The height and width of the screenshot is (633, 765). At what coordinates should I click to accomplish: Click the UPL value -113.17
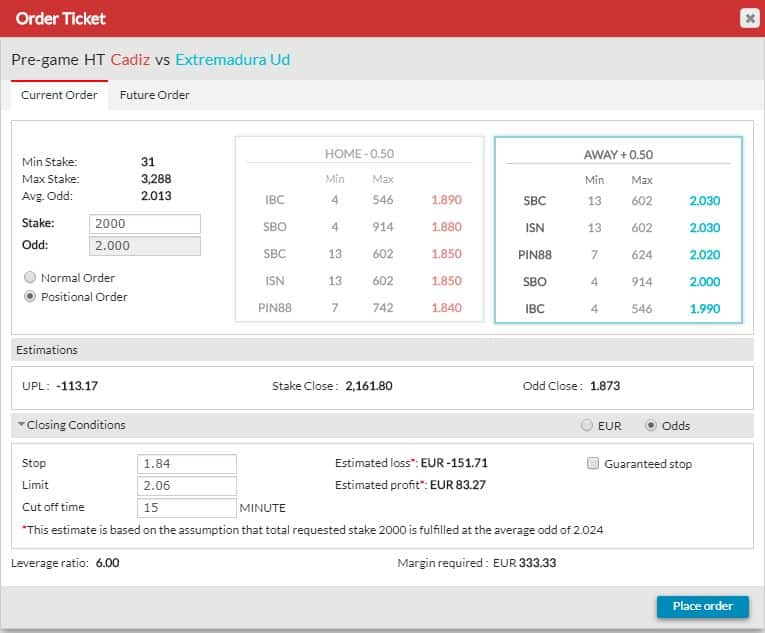pos(77,386)
